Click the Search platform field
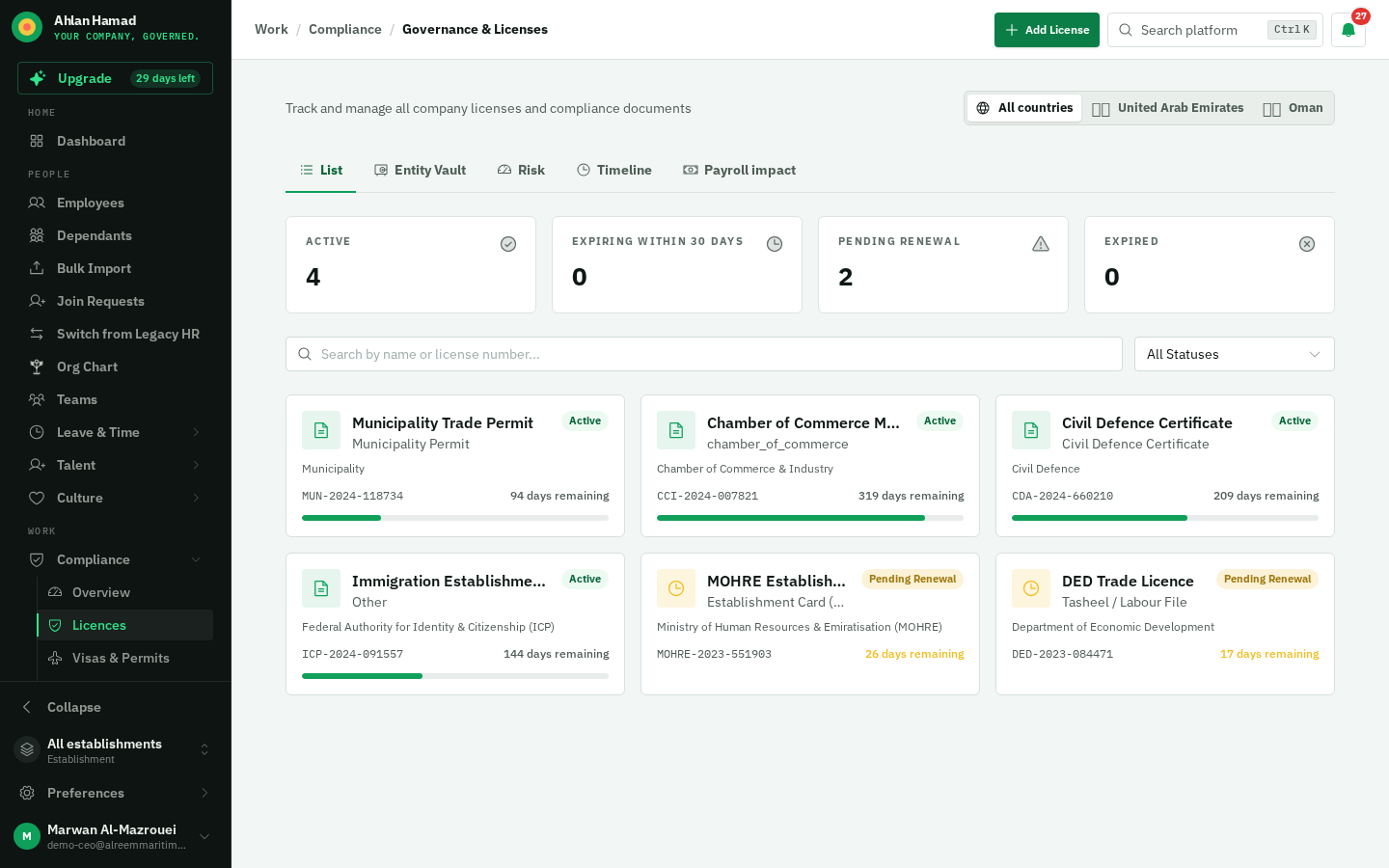 pyautogui.click(x=1215, y=30)
